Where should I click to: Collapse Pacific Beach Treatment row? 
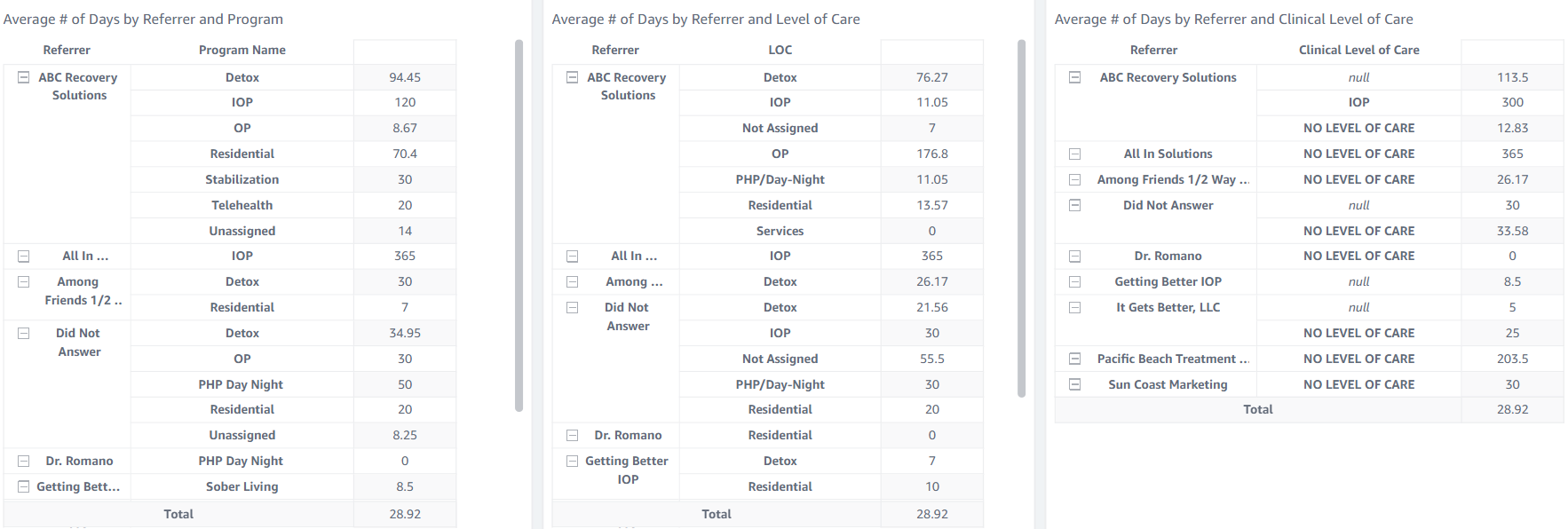1074,359
